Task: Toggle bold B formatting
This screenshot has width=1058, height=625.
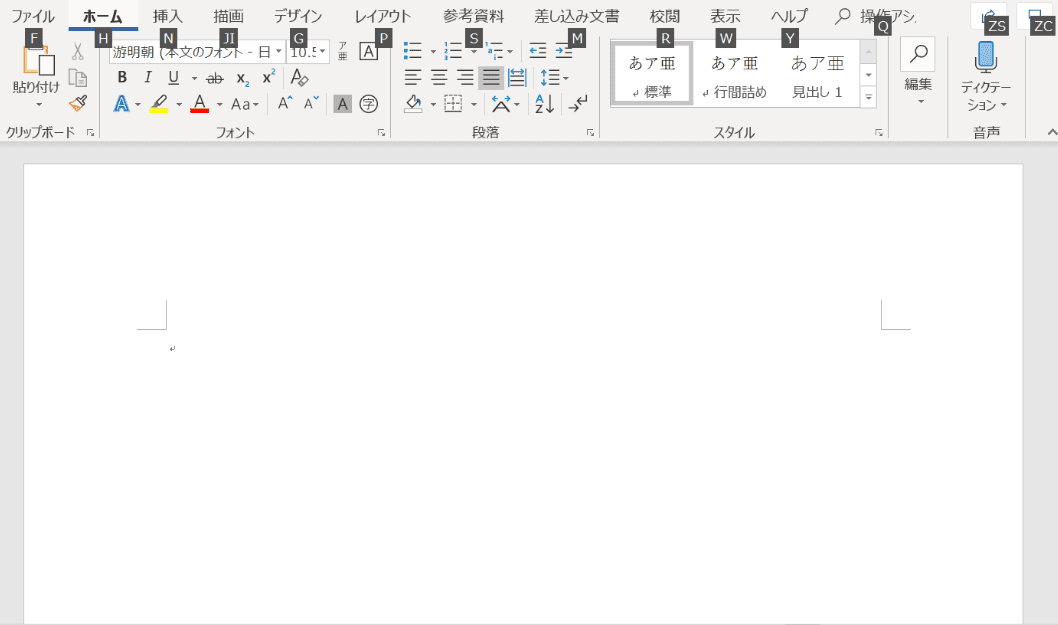Action: coord(122,78)
